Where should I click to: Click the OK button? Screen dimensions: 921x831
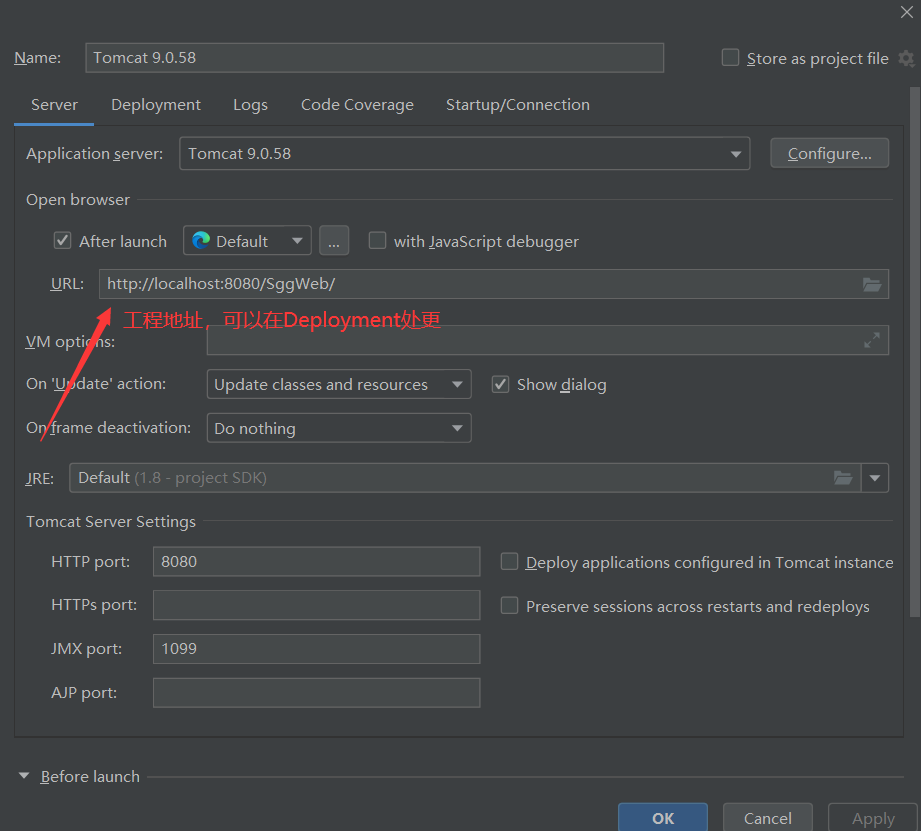coord(663,817)
